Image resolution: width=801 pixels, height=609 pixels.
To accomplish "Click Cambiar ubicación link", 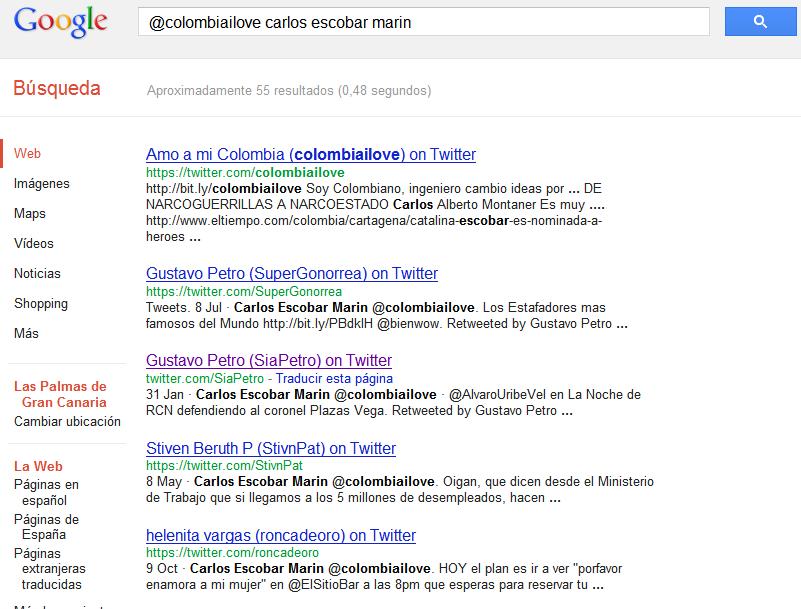I will pos(67,421).
